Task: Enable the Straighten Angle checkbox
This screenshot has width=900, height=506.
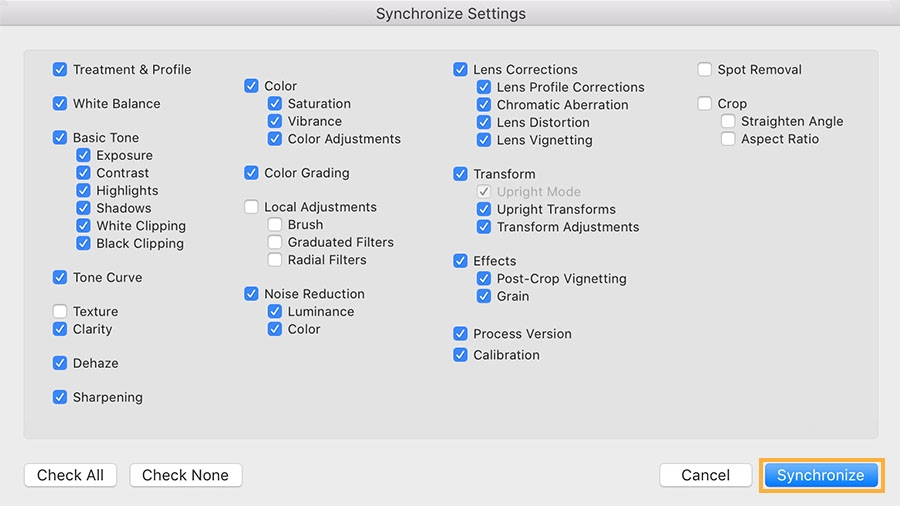Action: point(728,122)
